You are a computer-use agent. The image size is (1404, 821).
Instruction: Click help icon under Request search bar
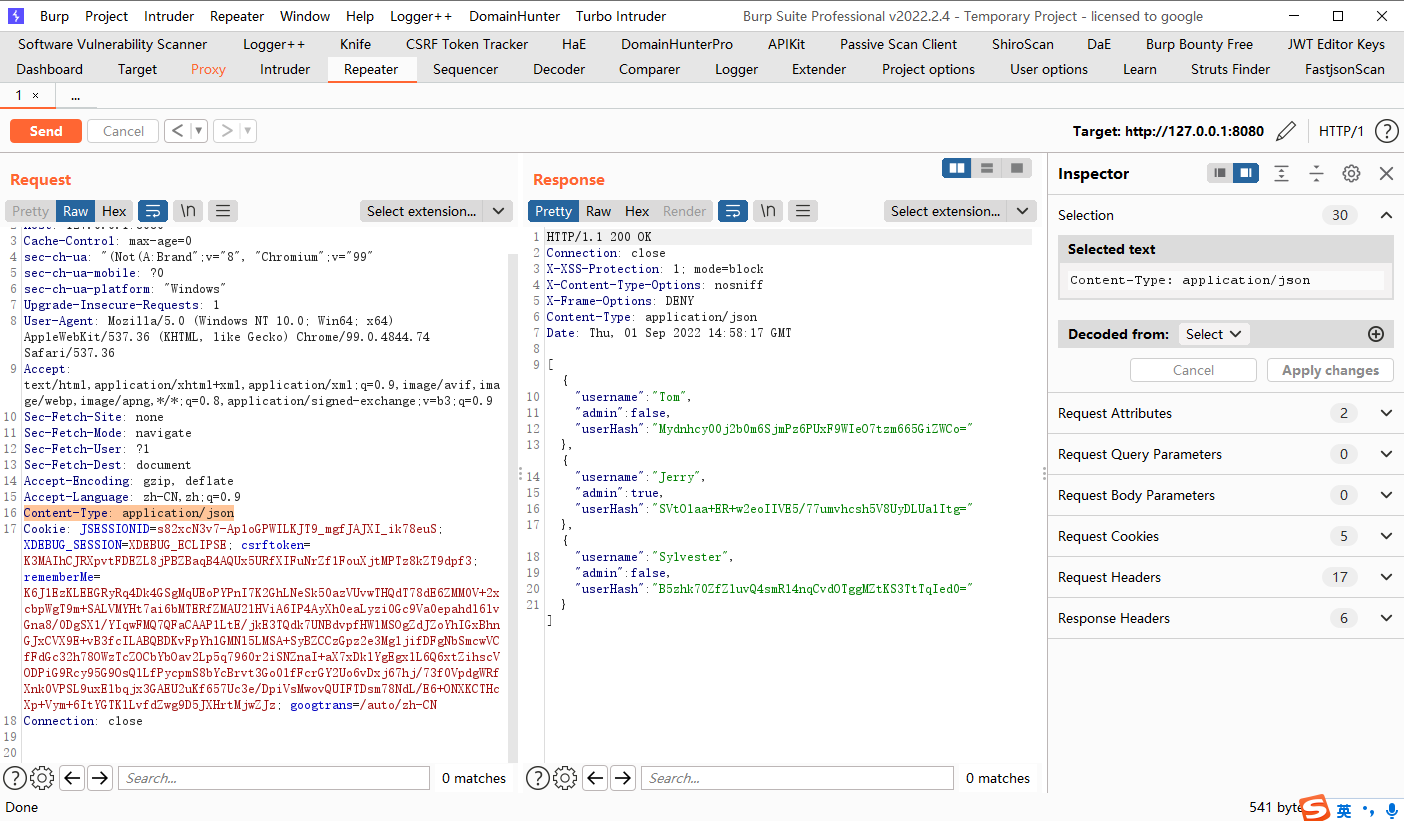pyautogui.click(x=15, y=778)
